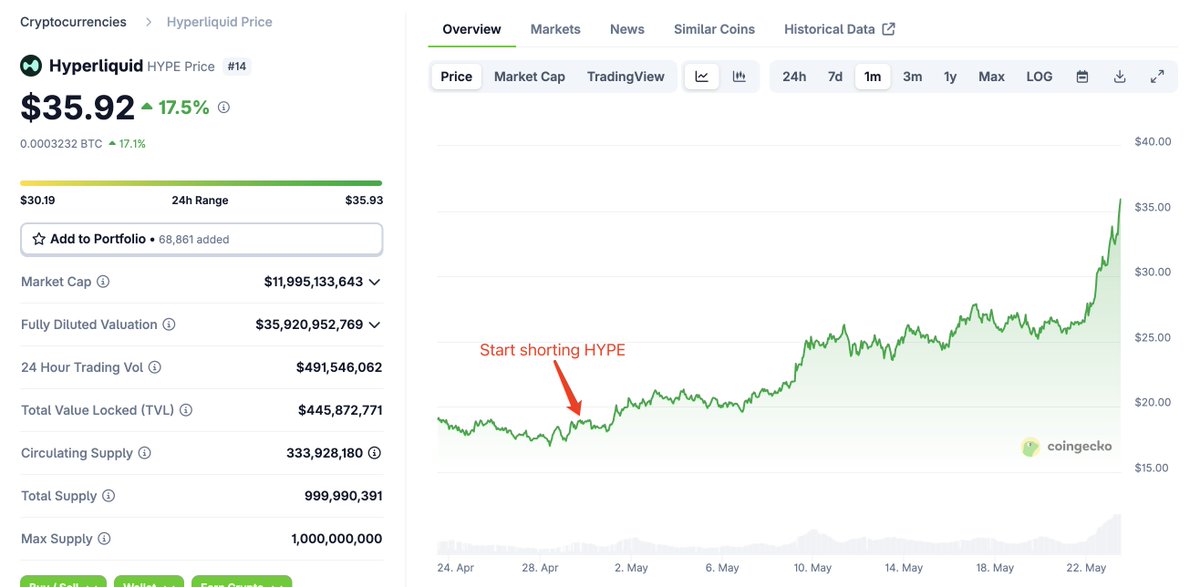The width and height of the screenshot is (1200, 587).
Task: Click the 10. May axis label
Action: [813, 568]
